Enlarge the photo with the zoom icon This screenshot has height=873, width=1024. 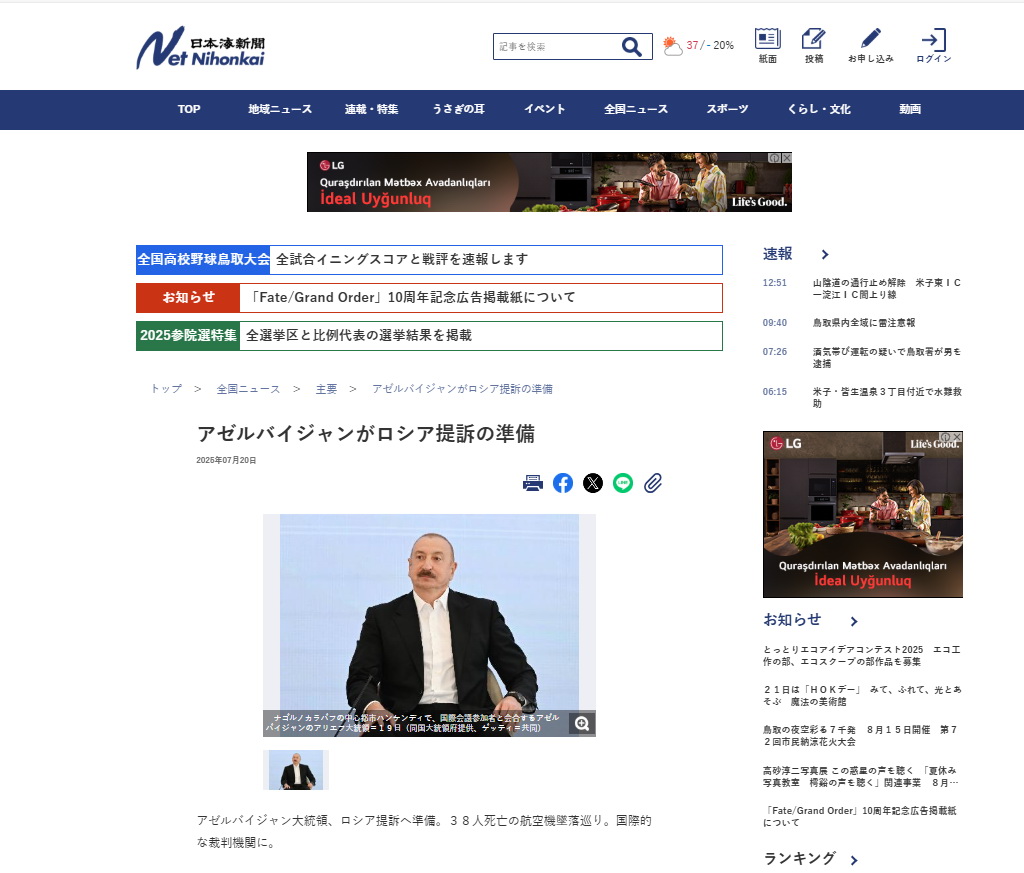(x=582, y=724)
